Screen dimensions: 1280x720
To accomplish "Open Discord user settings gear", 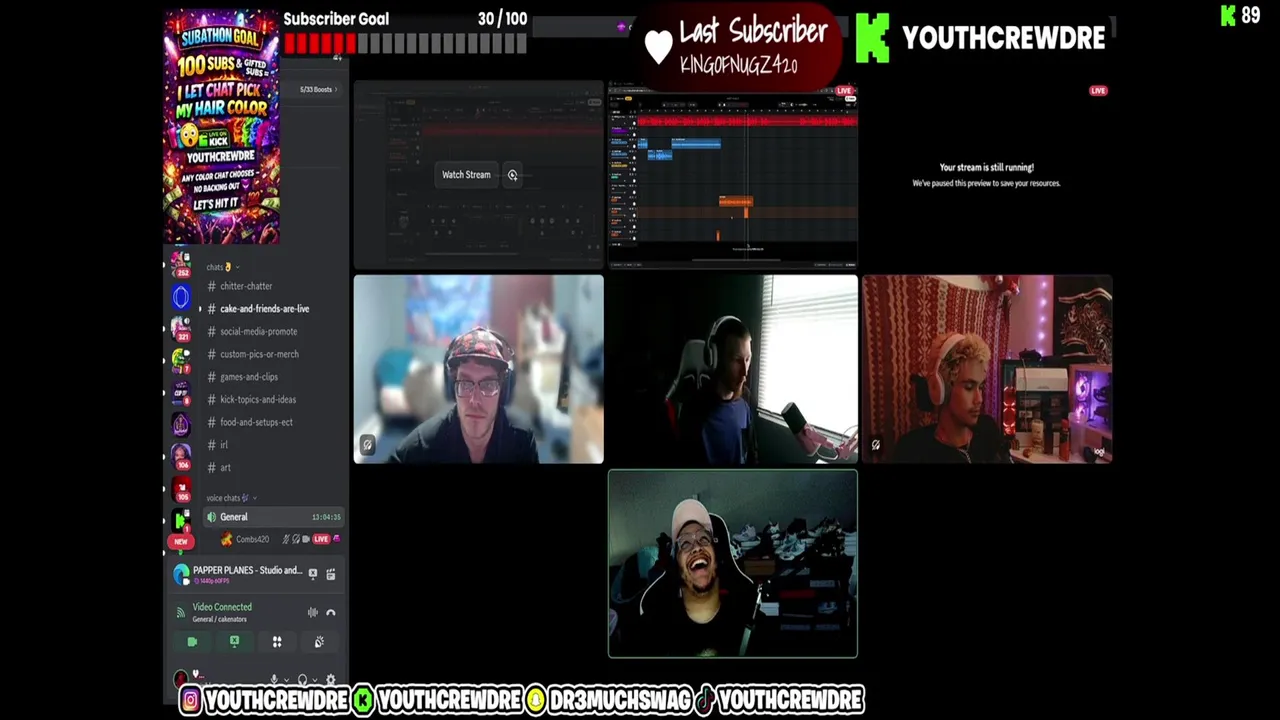I will coord(331,679).
